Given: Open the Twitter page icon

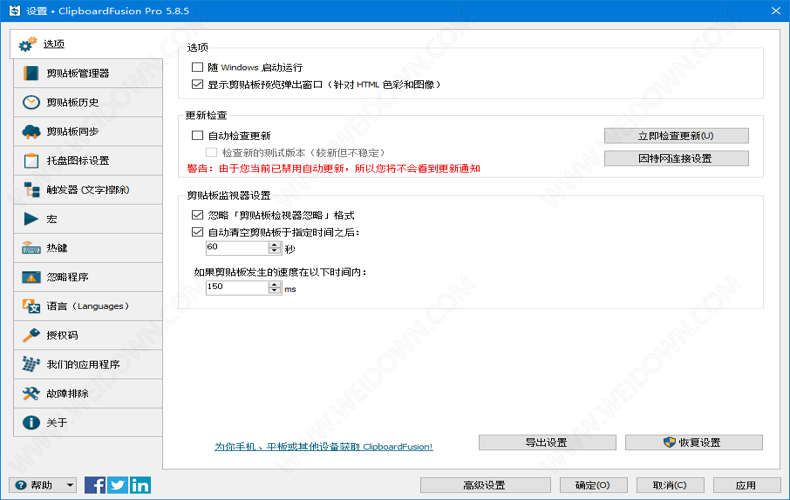Looking at the screenshot, I should click(117, 485).
